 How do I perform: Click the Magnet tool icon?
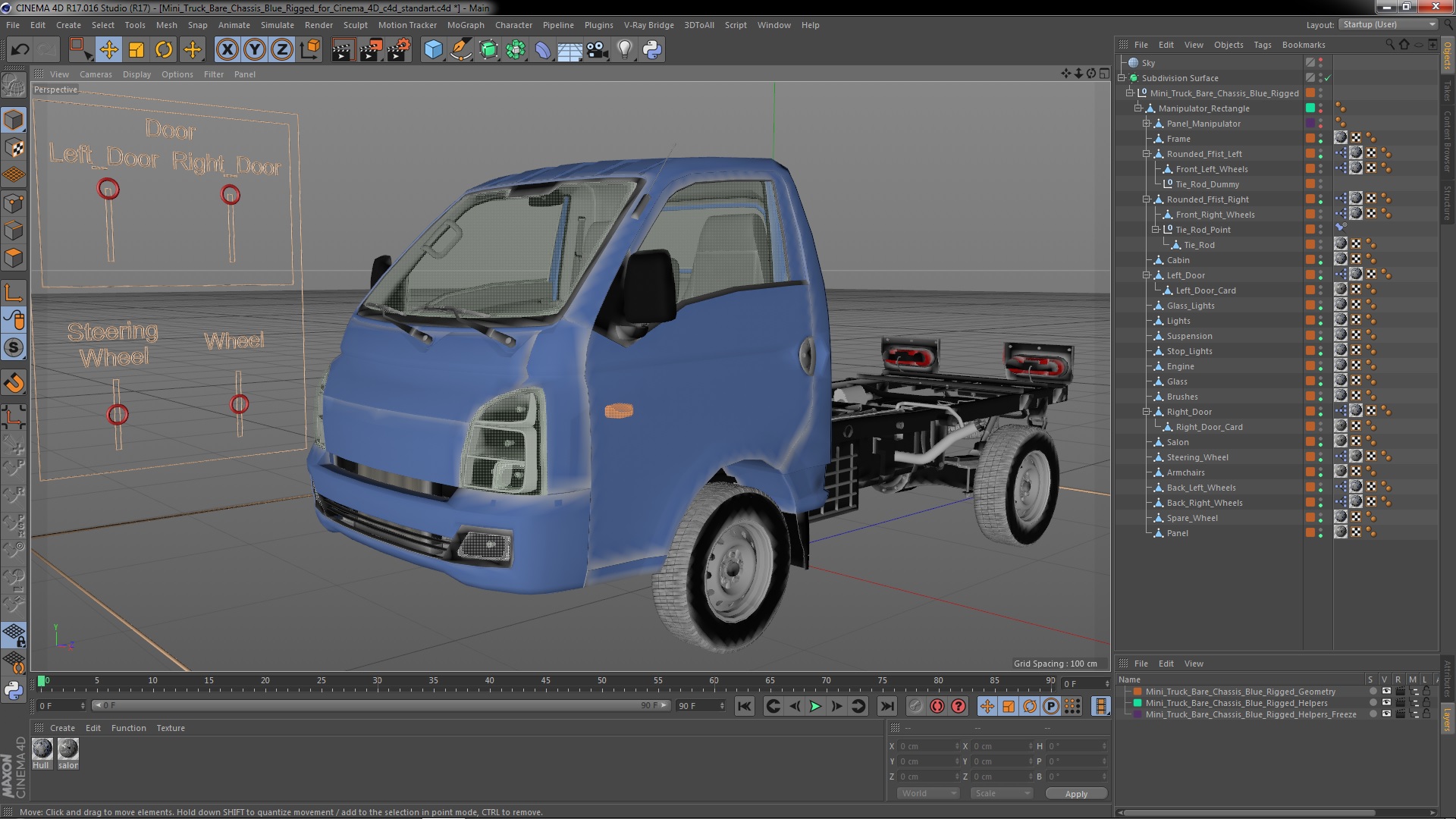(x=14, y=383)
